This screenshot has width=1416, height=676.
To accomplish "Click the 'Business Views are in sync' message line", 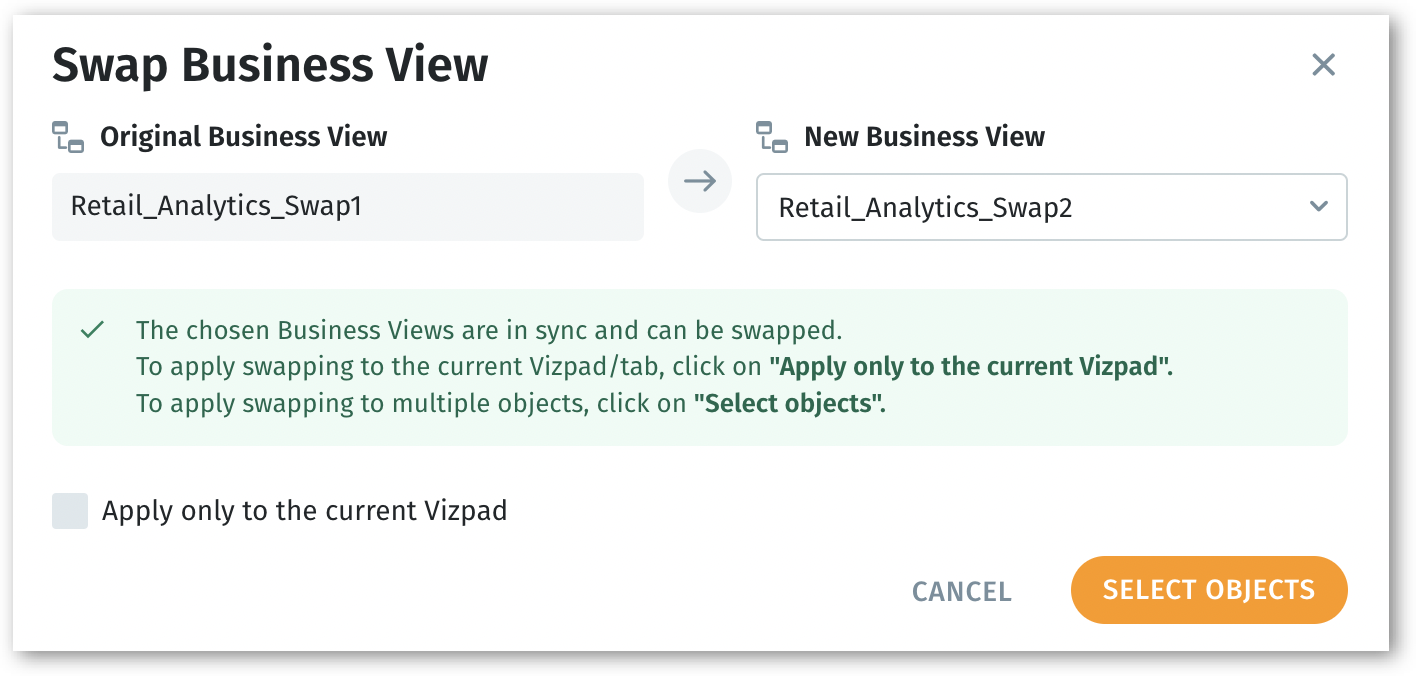I will [x=489, y=330].
